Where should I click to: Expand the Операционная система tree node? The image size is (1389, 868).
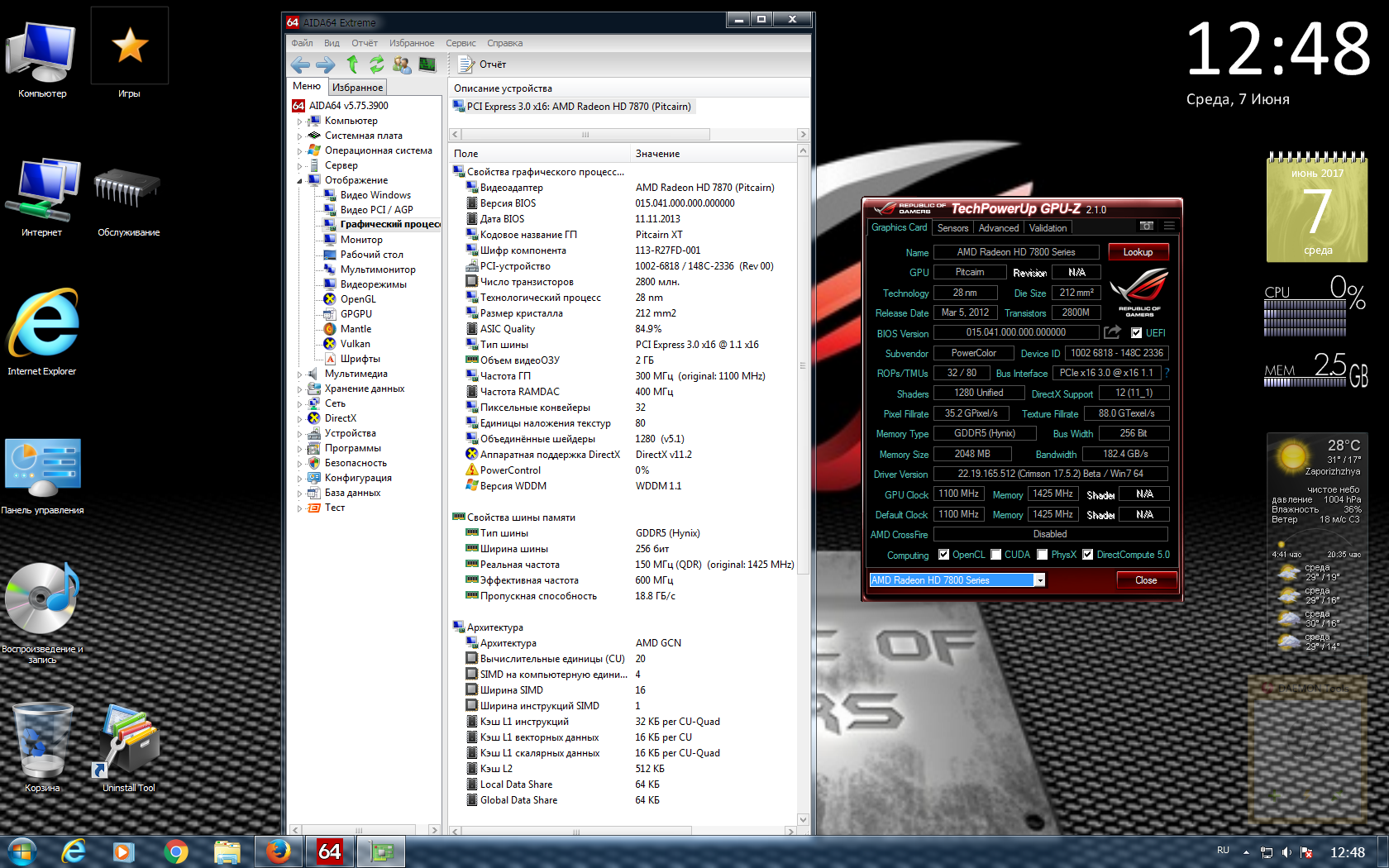299,151
